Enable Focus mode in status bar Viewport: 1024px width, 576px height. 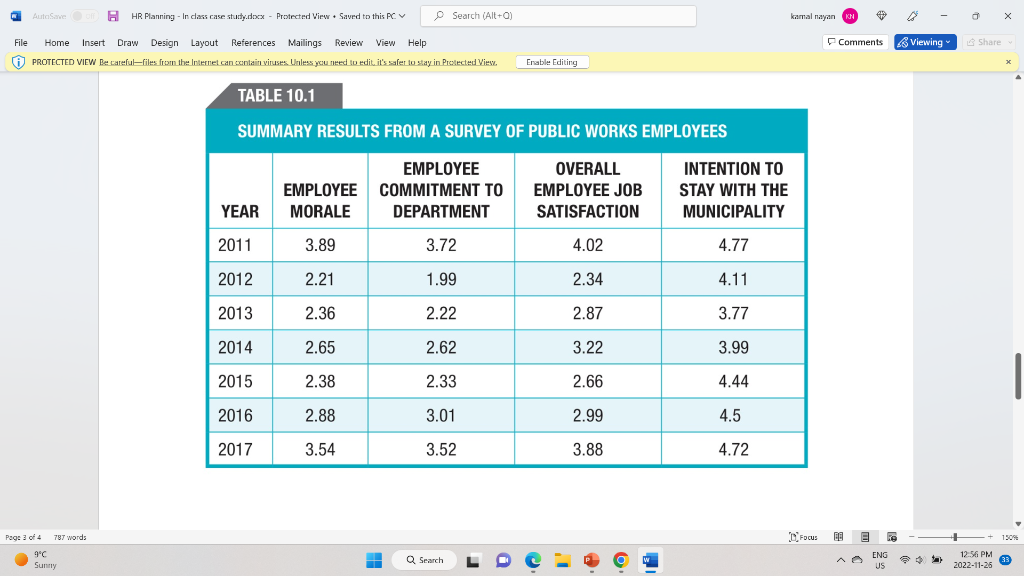pos(803,537)
